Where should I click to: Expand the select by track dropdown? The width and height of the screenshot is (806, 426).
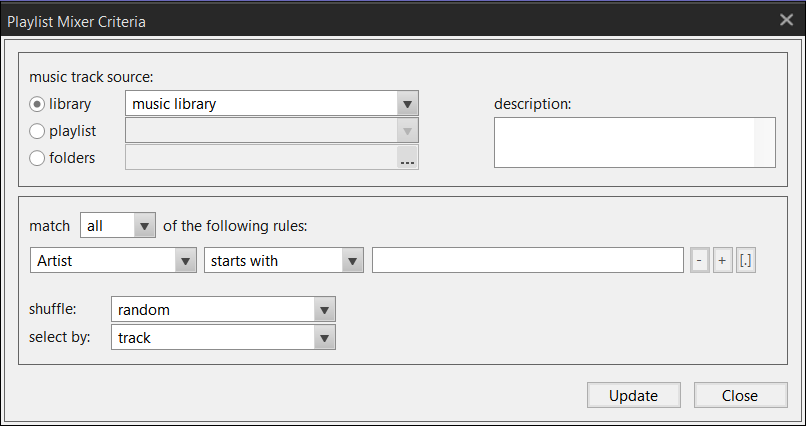[x=323, y=338]
